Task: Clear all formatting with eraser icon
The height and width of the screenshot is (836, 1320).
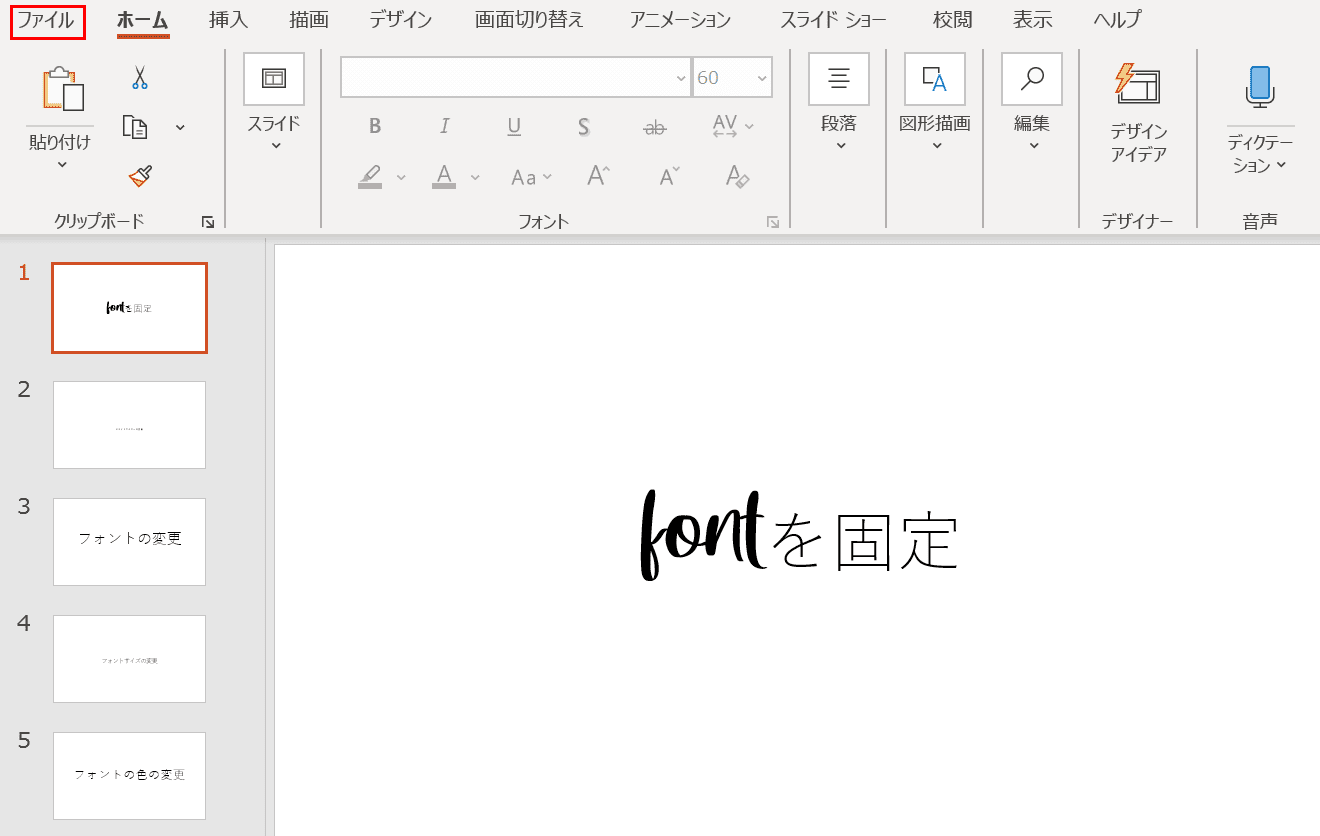Action: [x=737, y=177]
